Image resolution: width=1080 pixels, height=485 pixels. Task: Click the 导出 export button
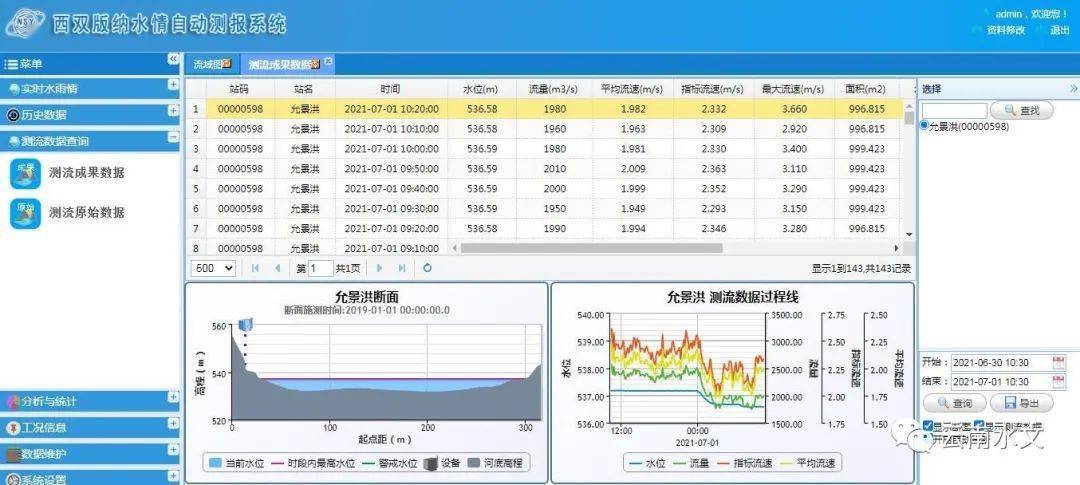[1021, 404]
